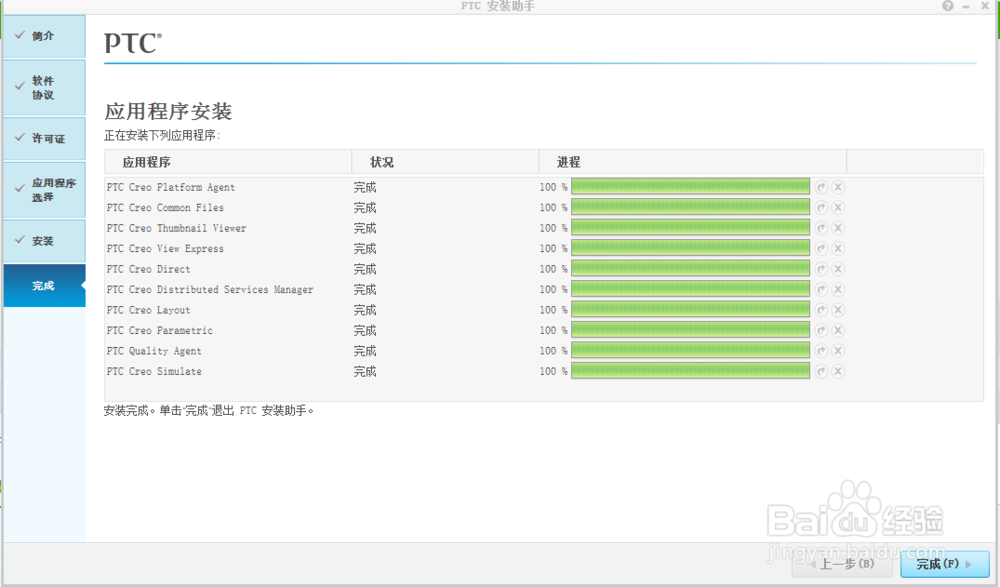Click restart icon for PTC Quality Agent
This screenshot has height=587, width=1000.
821,350
